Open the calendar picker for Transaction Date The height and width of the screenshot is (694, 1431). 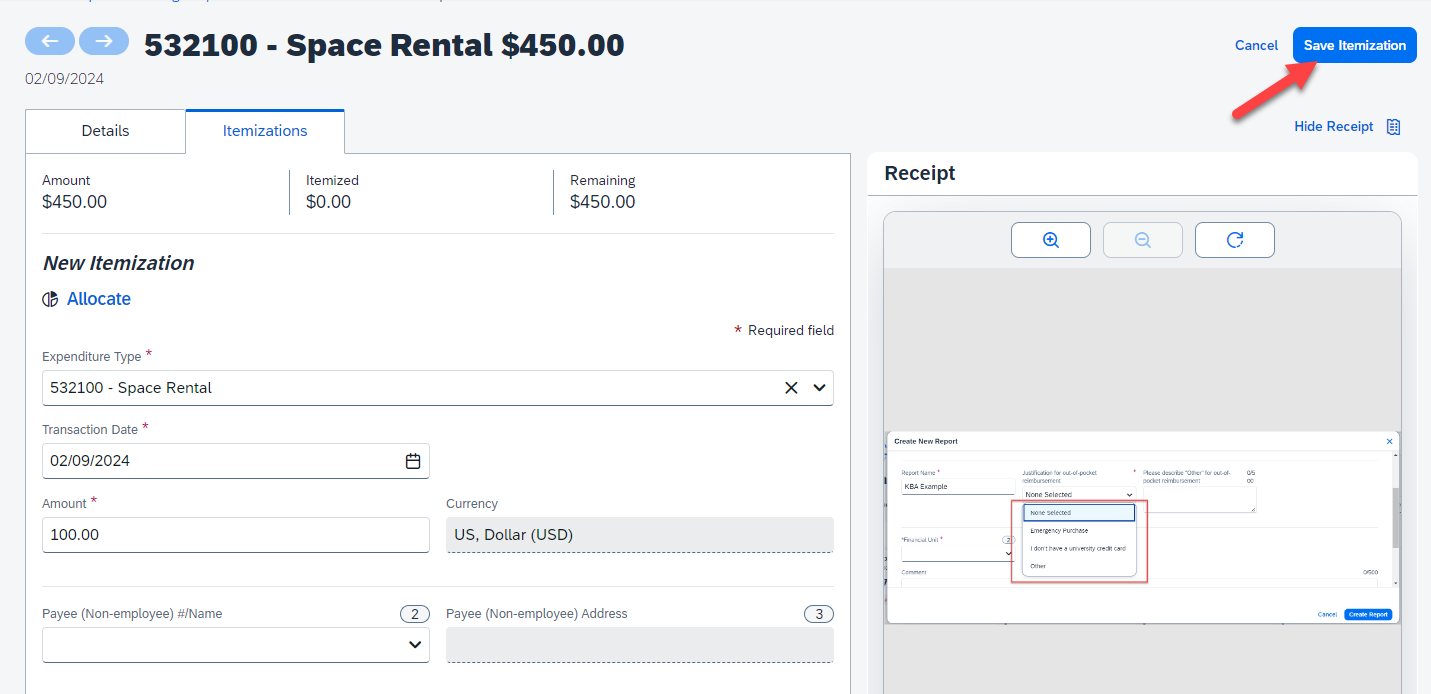point(413,460)
